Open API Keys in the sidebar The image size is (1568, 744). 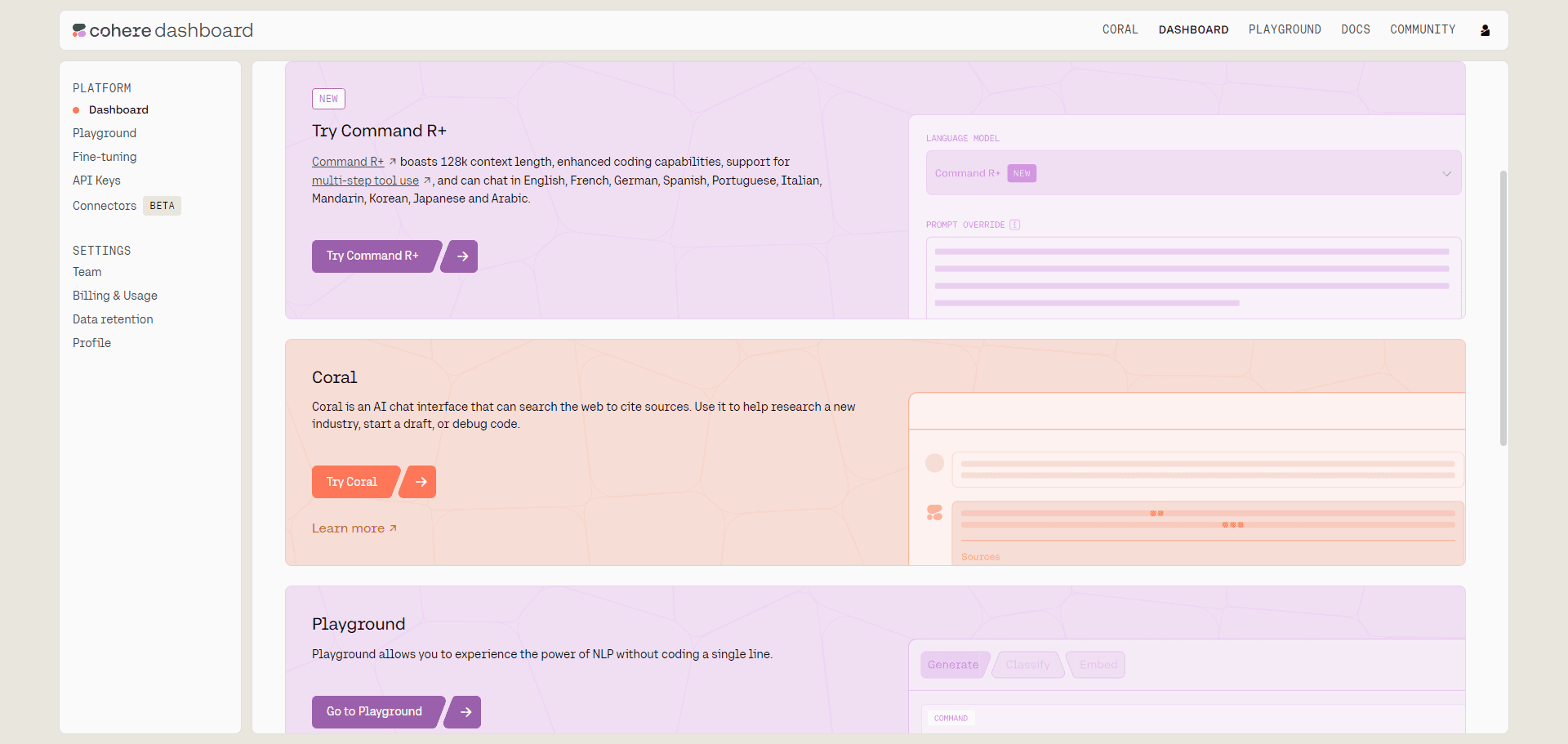click(x=96, y=180)
